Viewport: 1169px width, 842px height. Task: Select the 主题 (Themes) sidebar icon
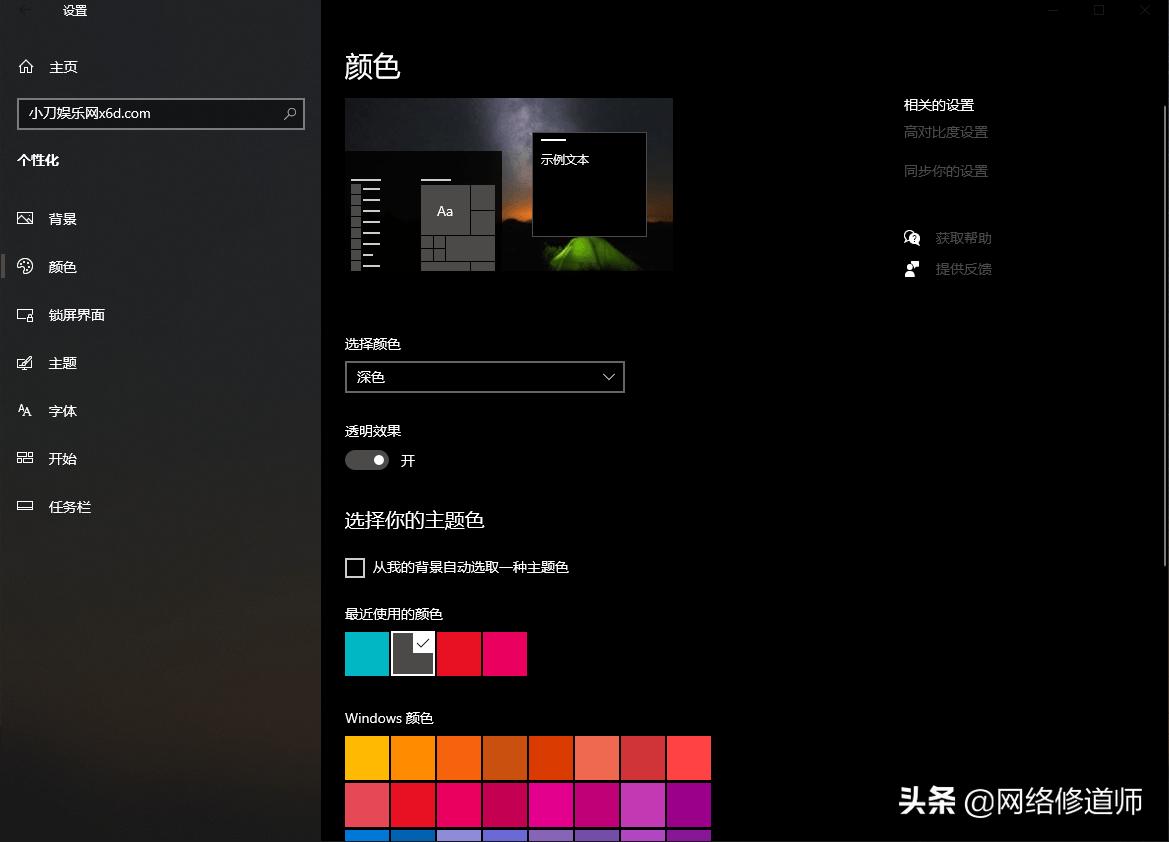tap(24, 362)
